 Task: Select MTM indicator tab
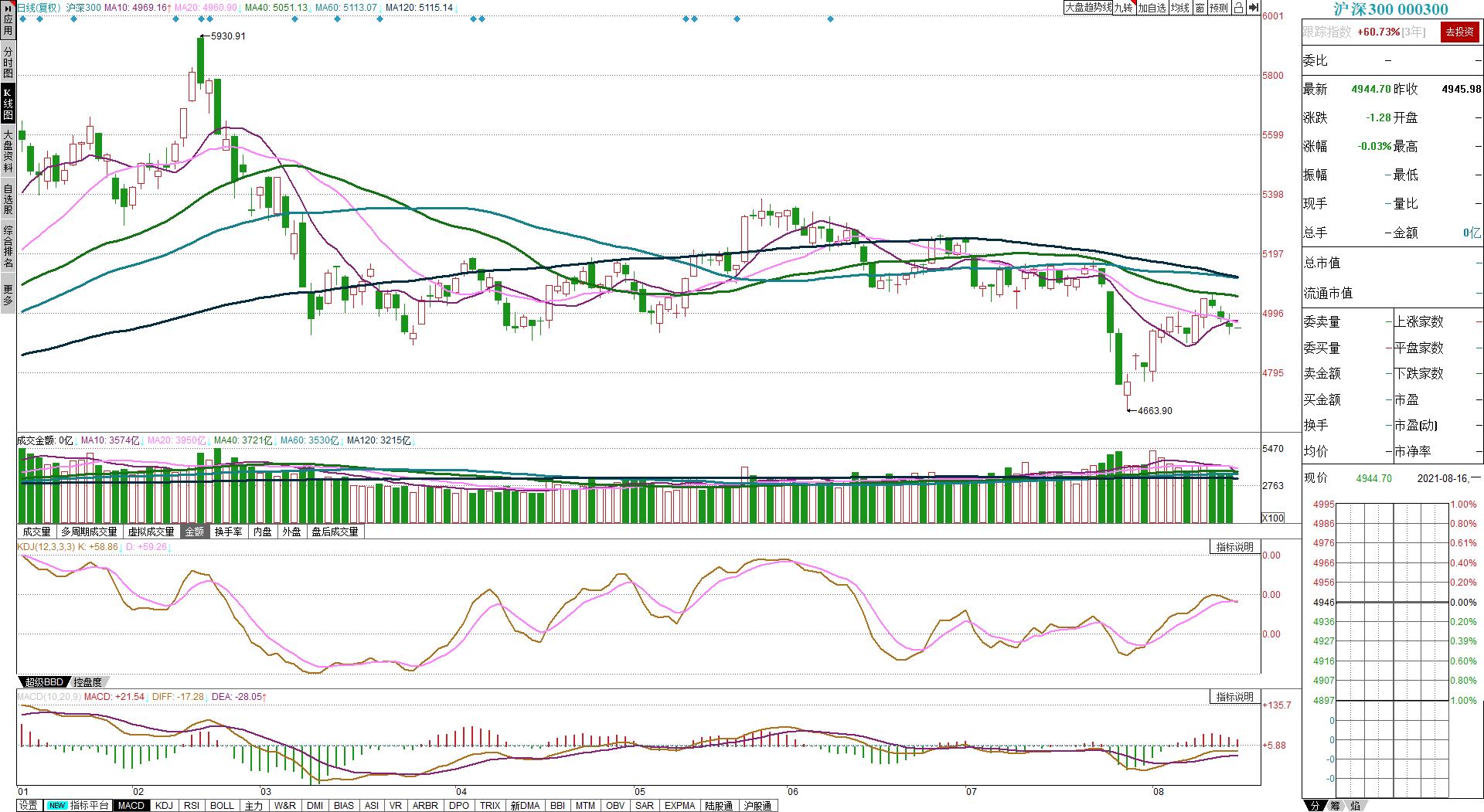coord(586,805)
